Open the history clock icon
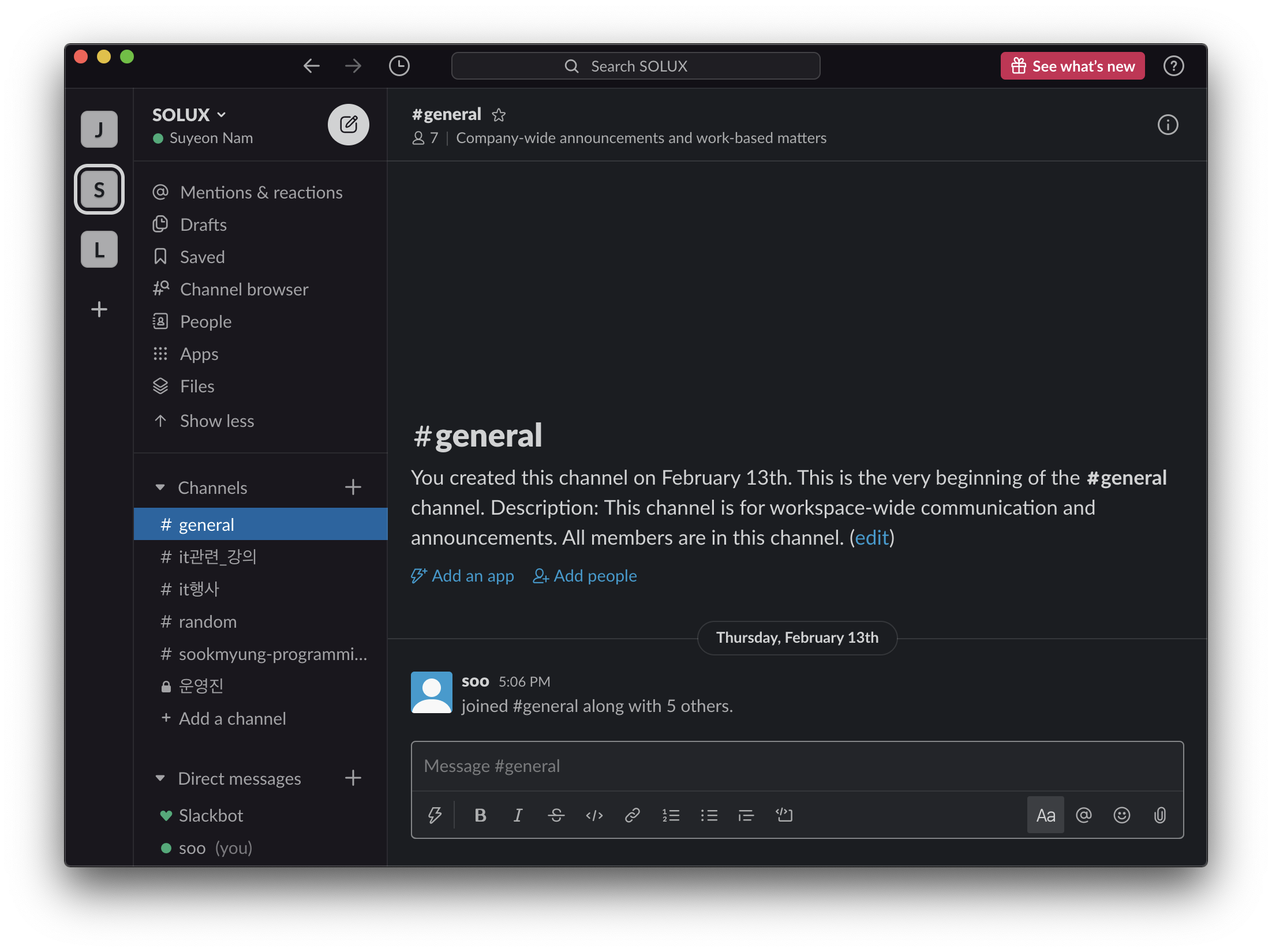The height and width of the screenshot is (952, 1272). [399, 66]
